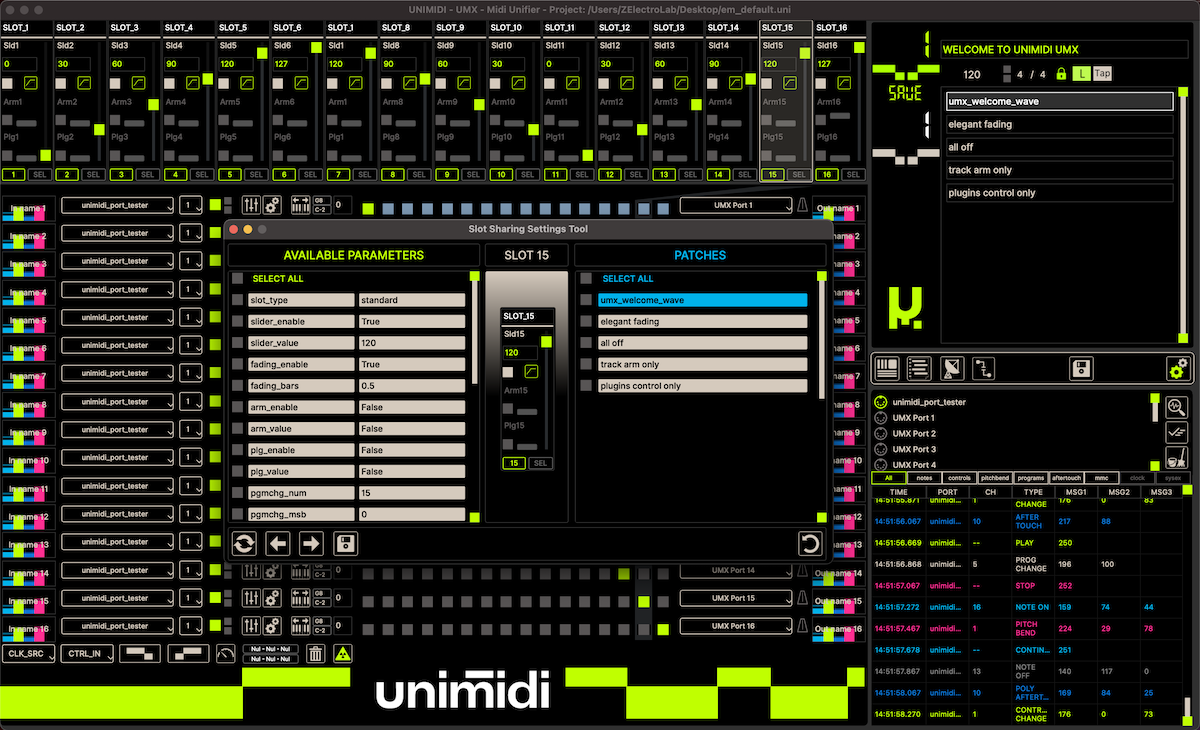This screenshot has height=730, width=1200.
Task: Click the satellite dish icon
Action: 954,368
